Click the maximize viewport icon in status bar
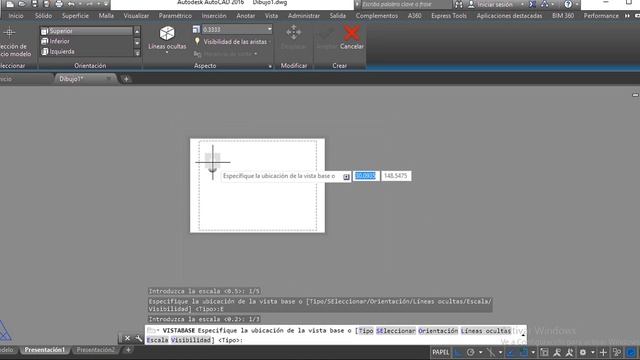This screenshot has width=640, height=360. click(544, 352)
